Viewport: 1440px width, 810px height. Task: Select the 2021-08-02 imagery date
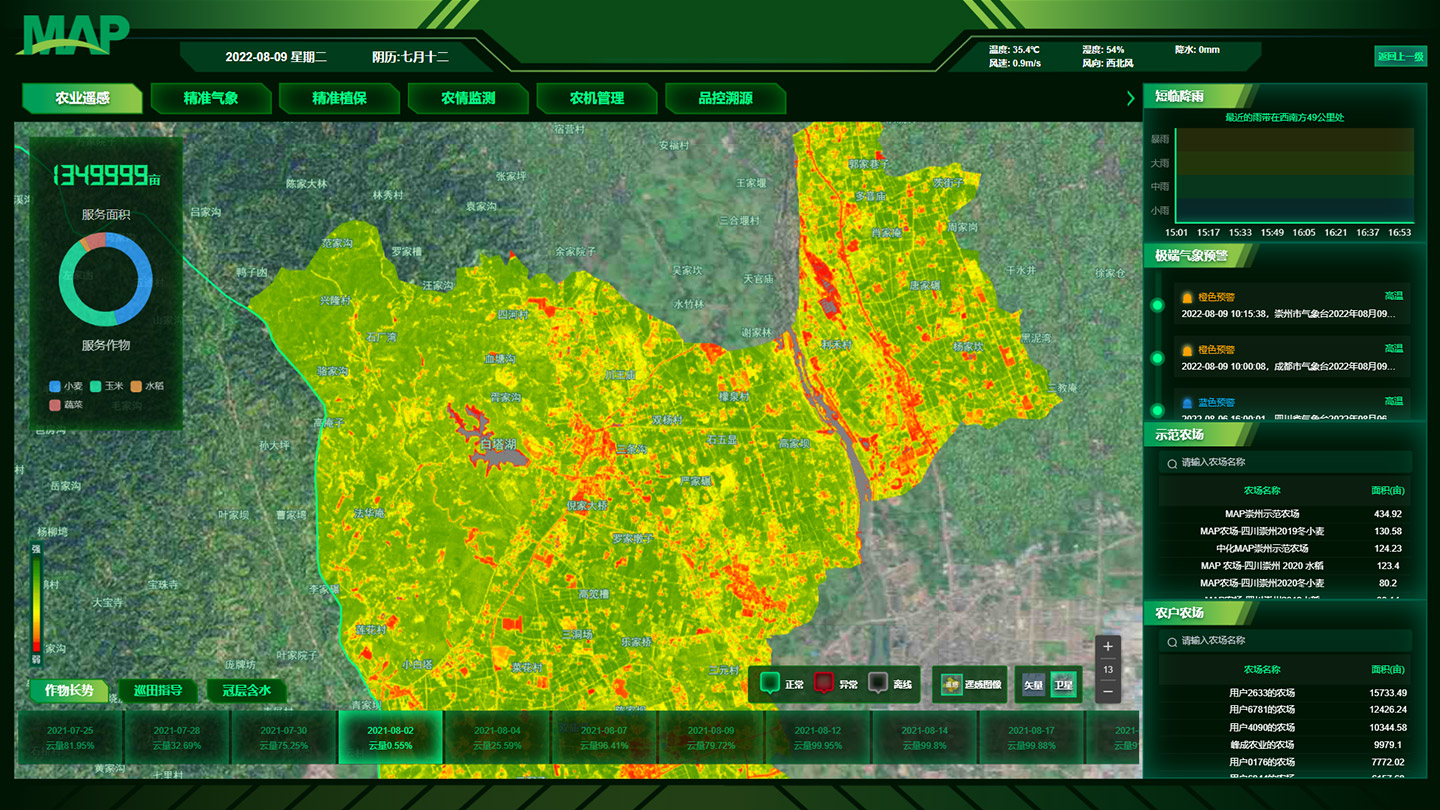[390, 738]
